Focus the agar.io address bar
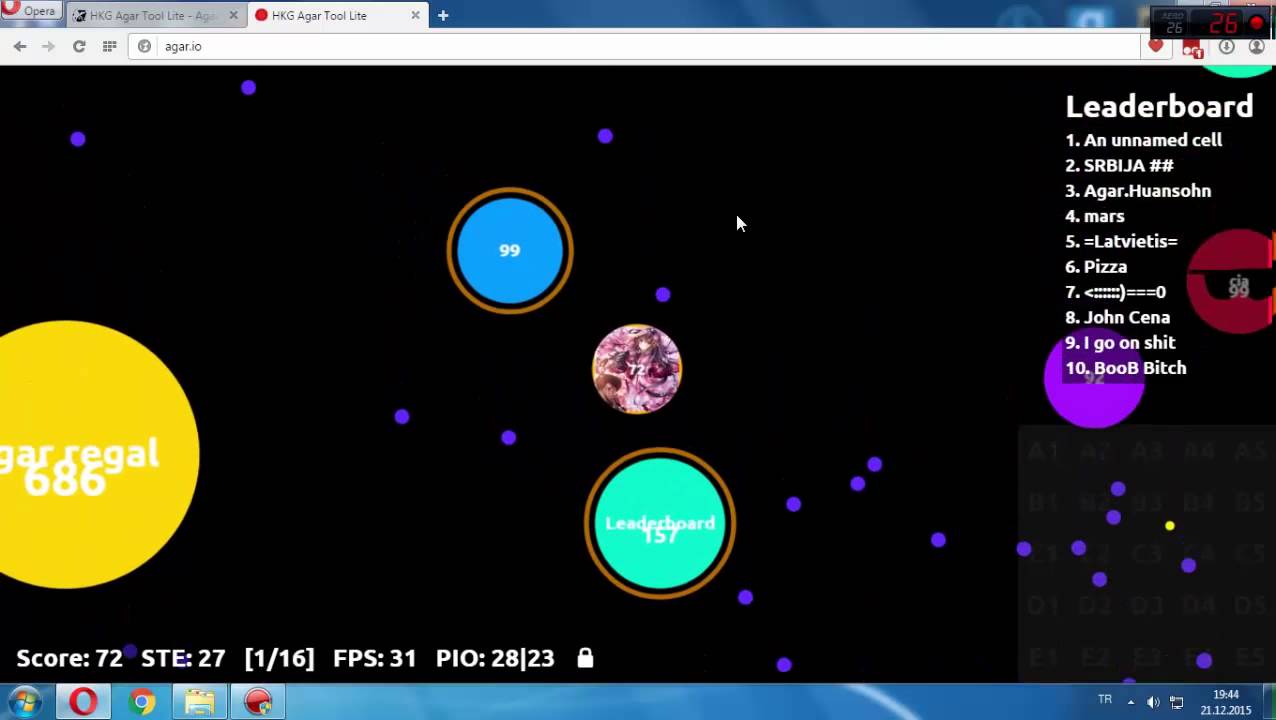Image resolution: width=1276 pixels, height=720 pixels. [x=634, y=46]
